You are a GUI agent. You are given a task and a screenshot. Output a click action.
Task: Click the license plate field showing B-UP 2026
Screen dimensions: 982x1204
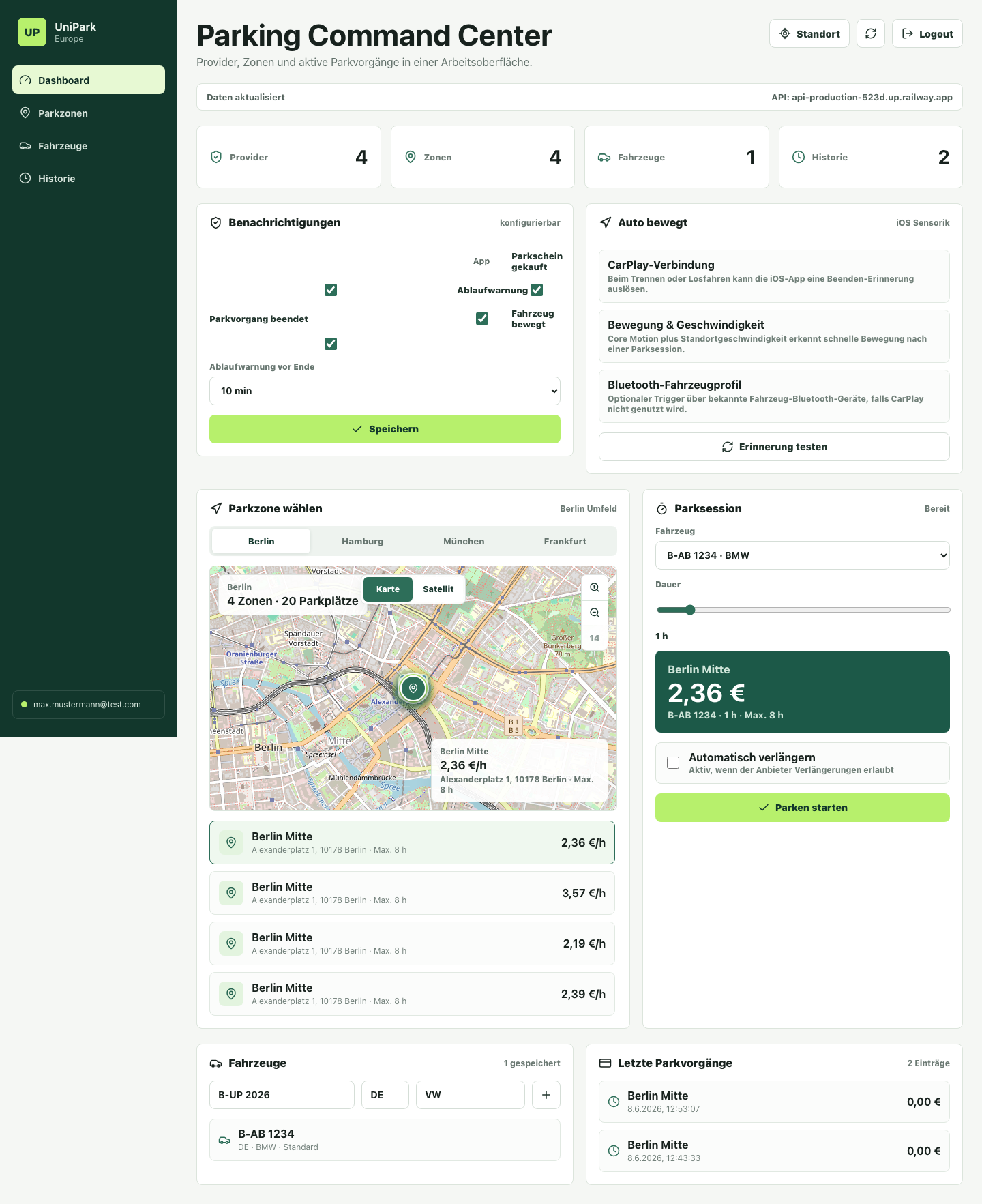(x=282, y=1095)
